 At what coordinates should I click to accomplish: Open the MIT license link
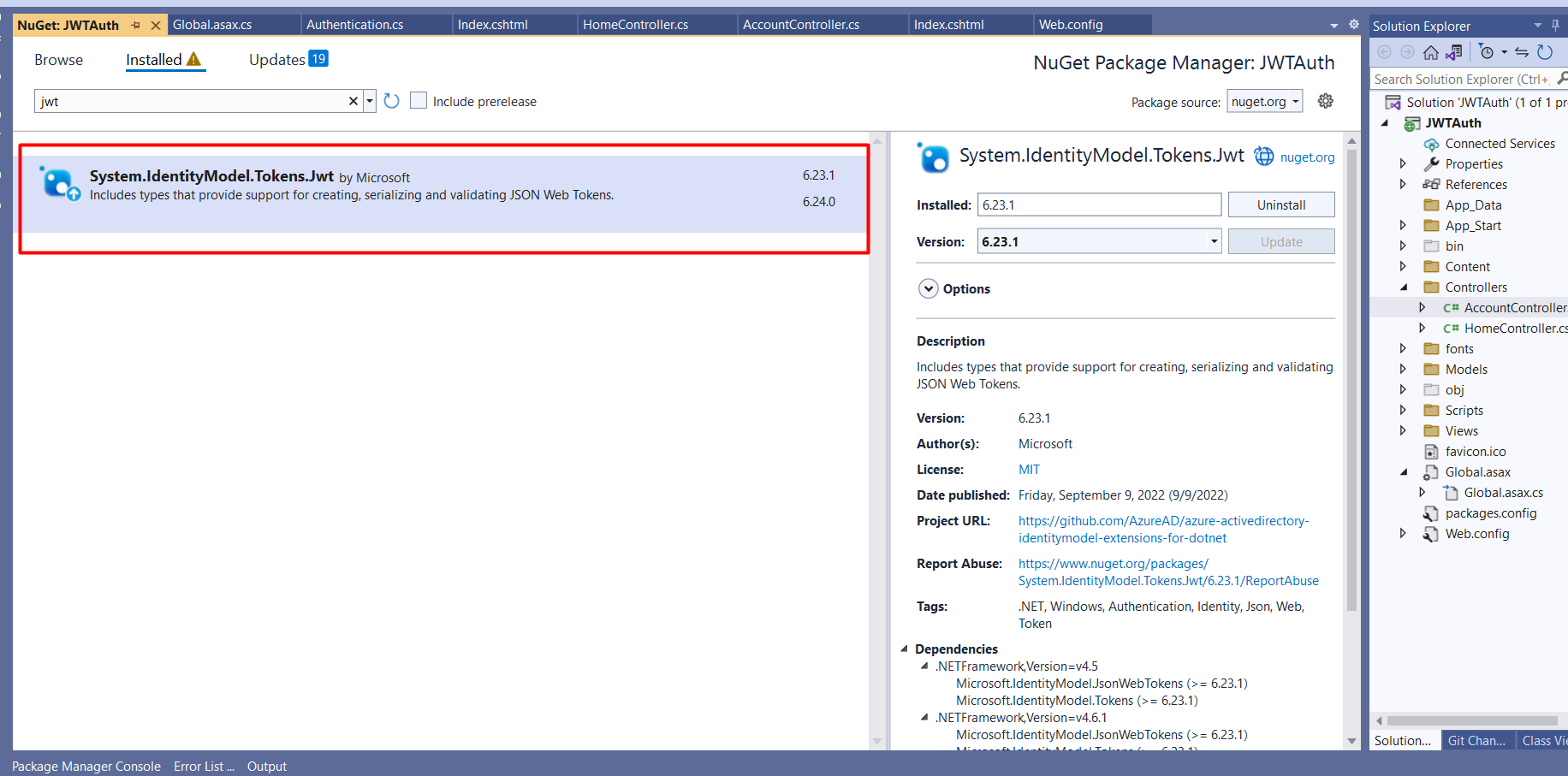[x=1029, y=470]
